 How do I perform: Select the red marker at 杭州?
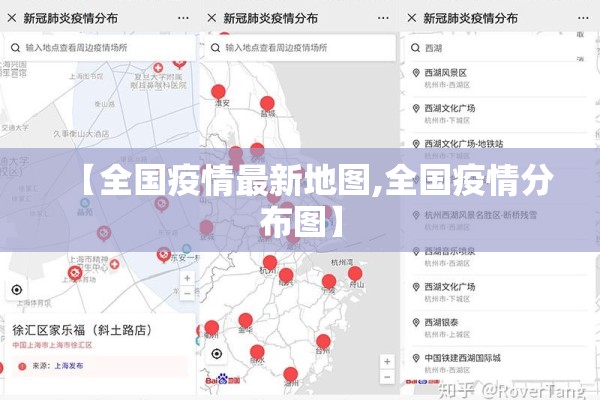pyautogui.click(x=270, y=263)
